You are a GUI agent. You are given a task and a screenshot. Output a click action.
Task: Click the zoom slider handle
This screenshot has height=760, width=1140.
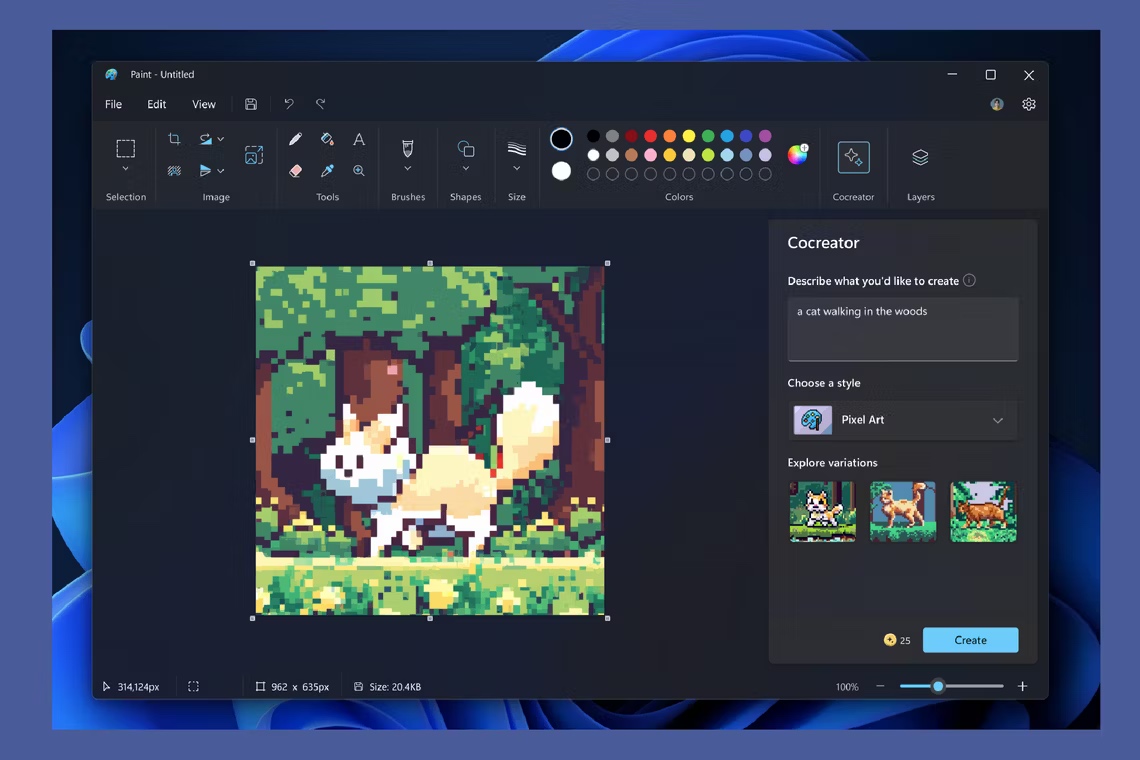pyautogui.click(x=938, y=686)
